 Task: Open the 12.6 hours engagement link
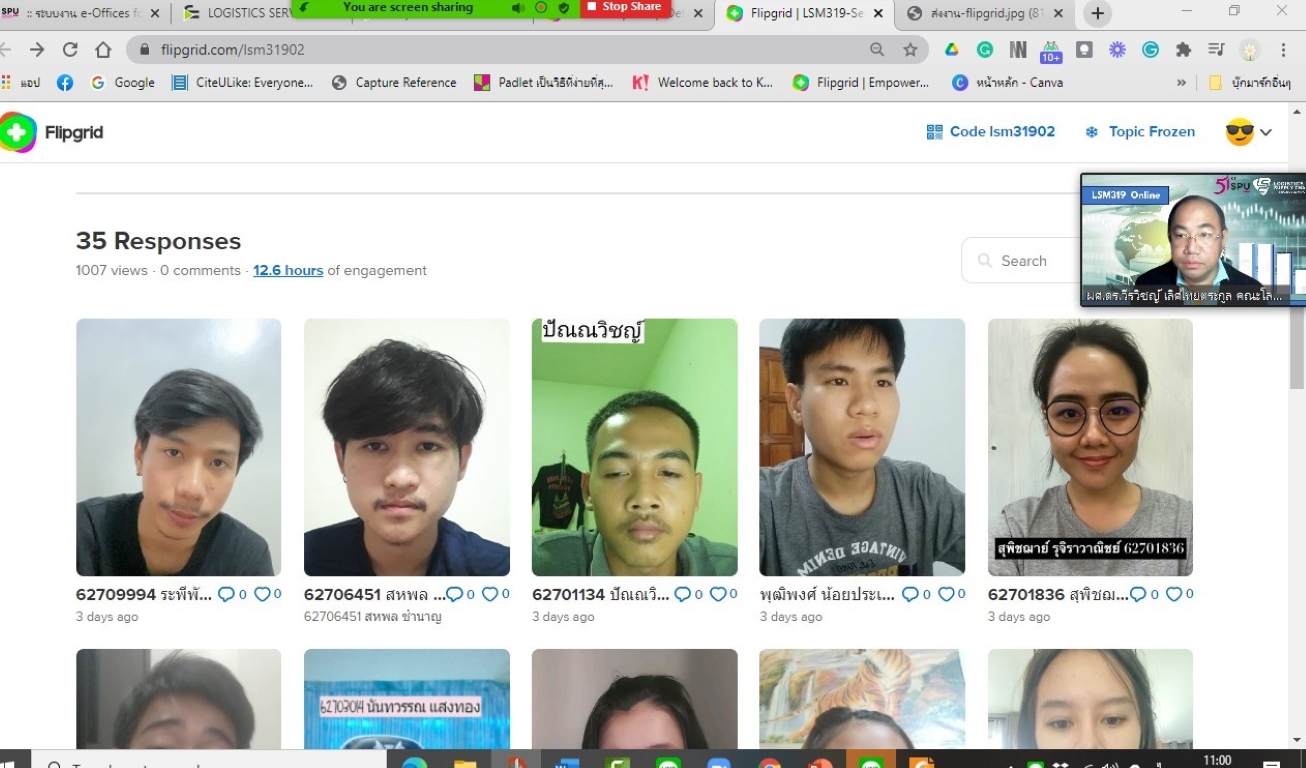[x=288, y=270]
